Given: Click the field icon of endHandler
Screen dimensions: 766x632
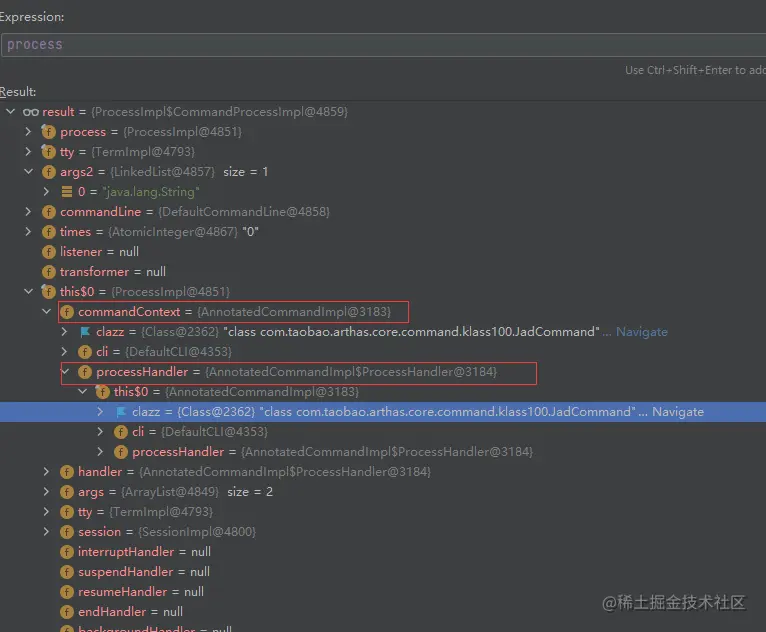Looking at the screenshot, I should tap(66, 612).
